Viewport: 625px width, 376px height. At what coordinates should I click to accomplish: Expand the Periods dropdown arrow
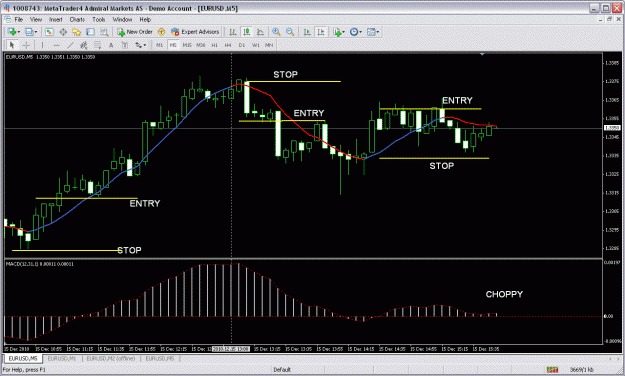(x=360, y=32)
